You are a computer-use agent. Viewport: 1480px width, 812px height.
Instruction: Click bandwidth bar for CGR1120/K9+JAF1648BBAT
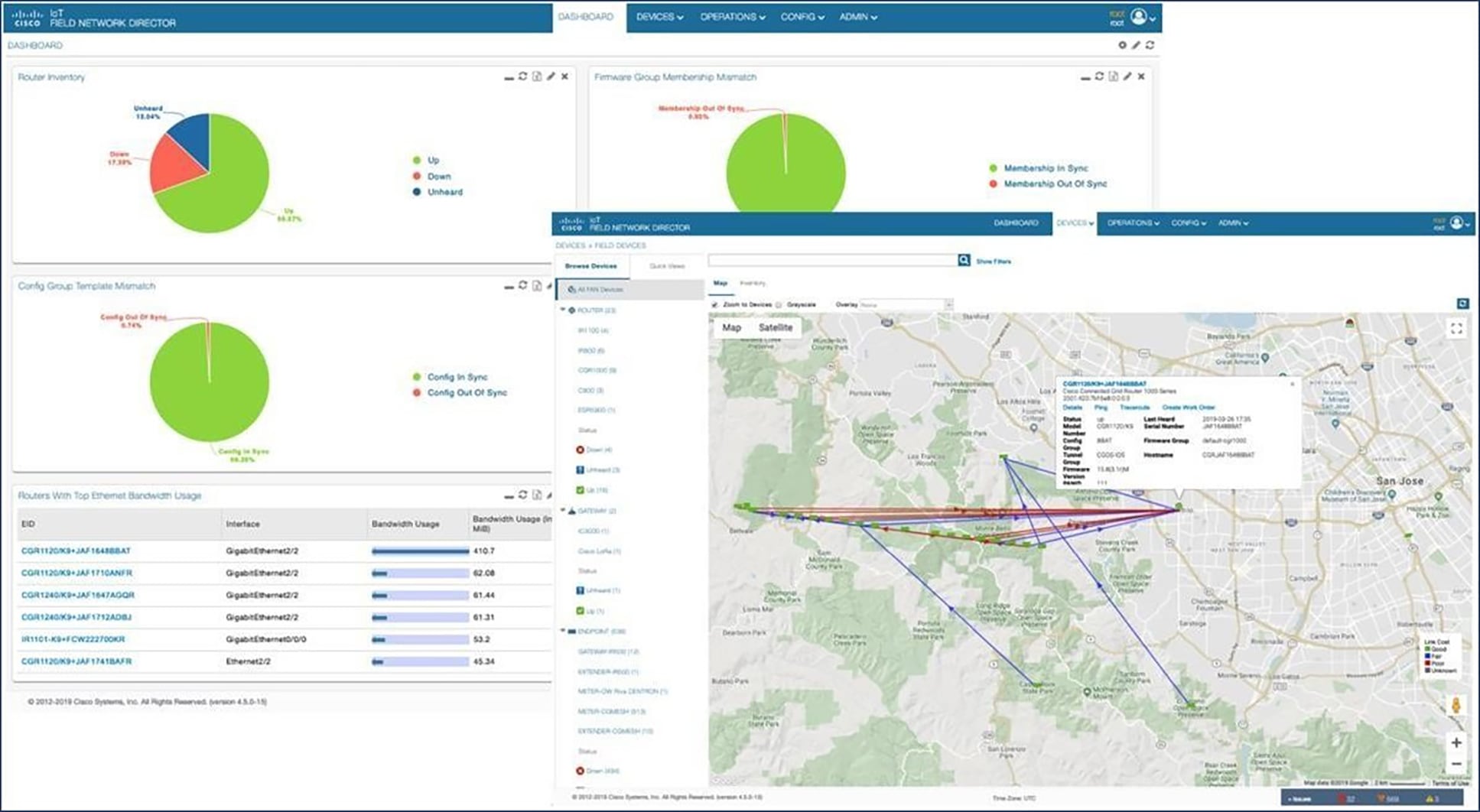[x=420, y=551]
